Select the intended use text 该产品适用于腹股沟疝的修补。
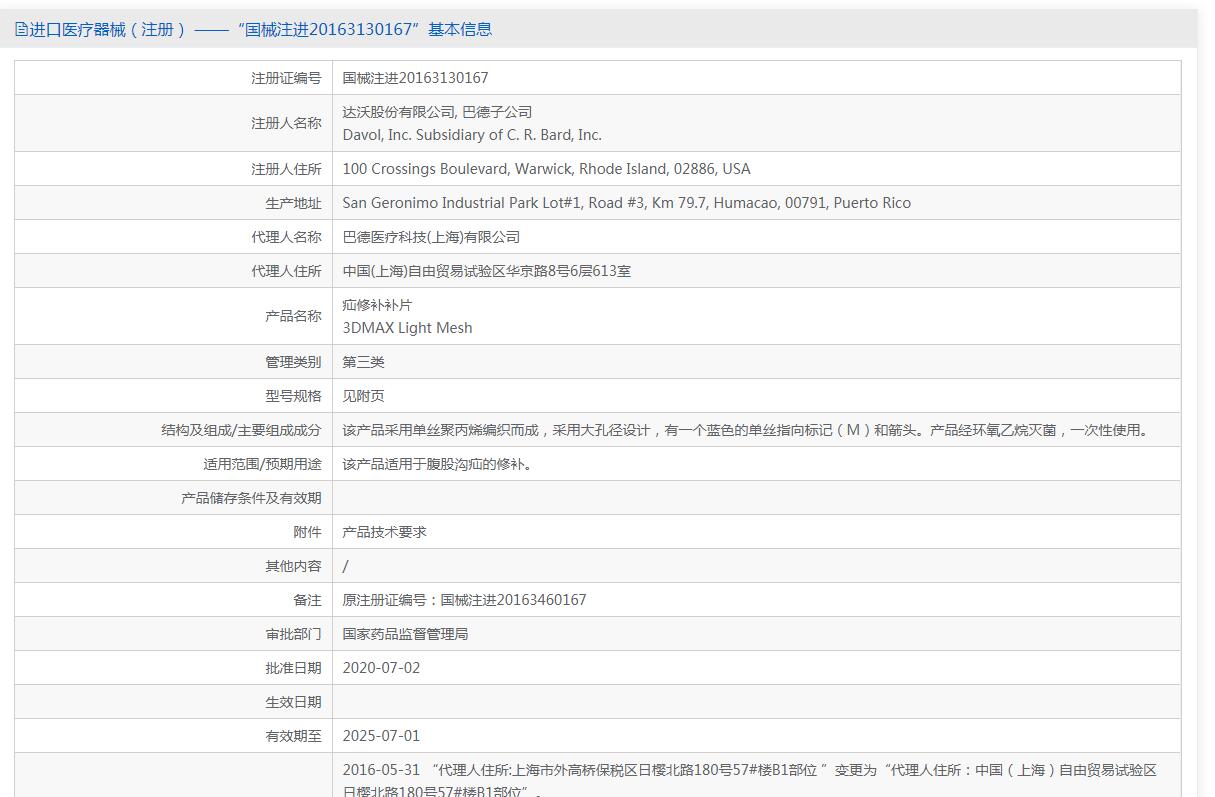This screenshot has width=1215, height=797. [437, 464]
